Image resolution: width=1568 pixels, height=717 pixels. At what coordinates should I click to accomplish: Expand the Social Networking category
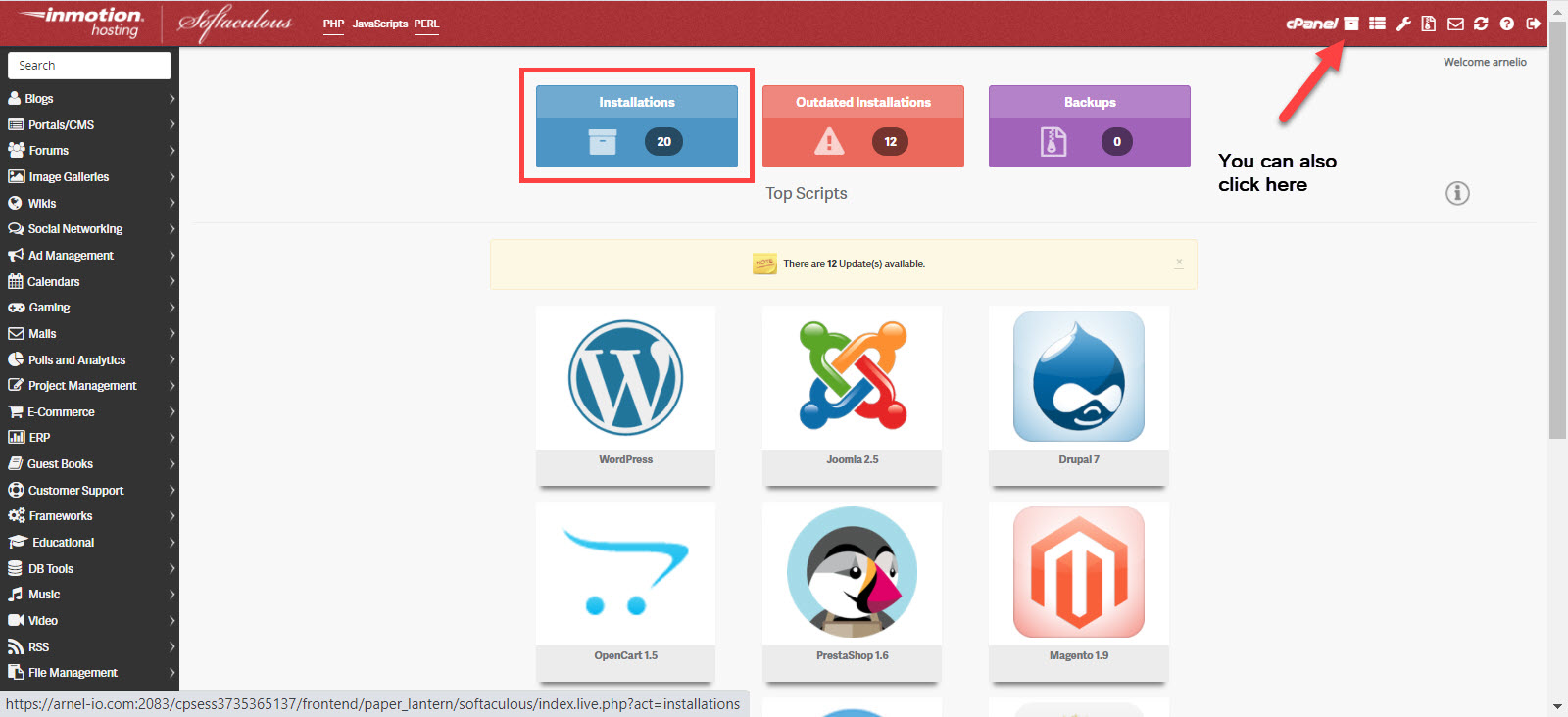[x=89, y=229]
